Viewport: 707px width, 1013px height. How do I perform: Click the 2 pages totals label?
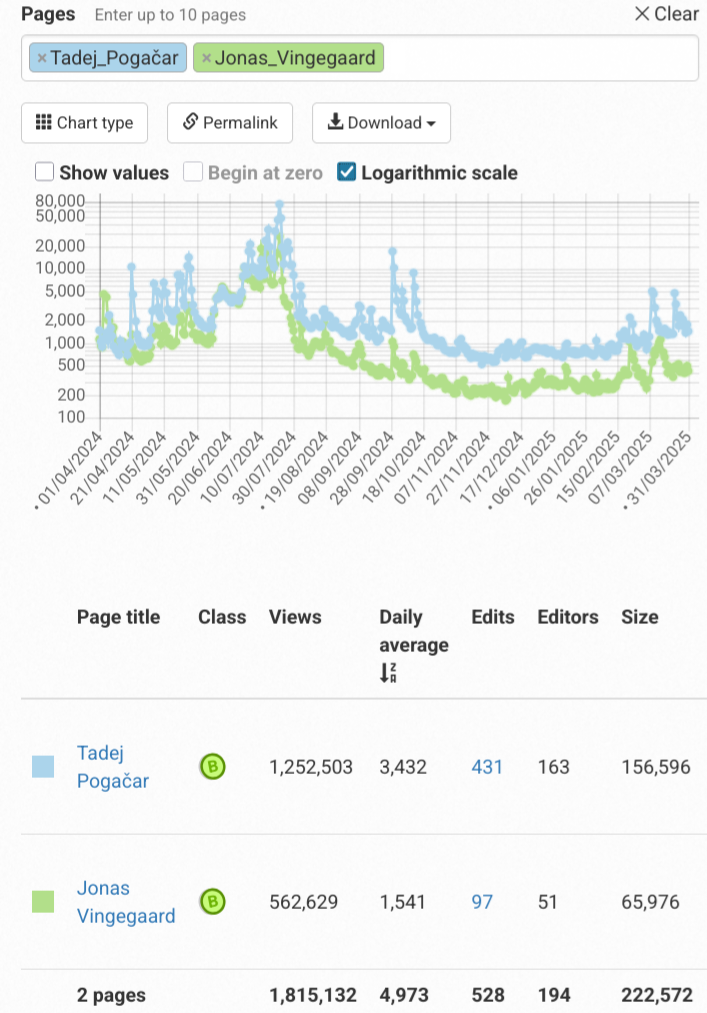[111, 996]
